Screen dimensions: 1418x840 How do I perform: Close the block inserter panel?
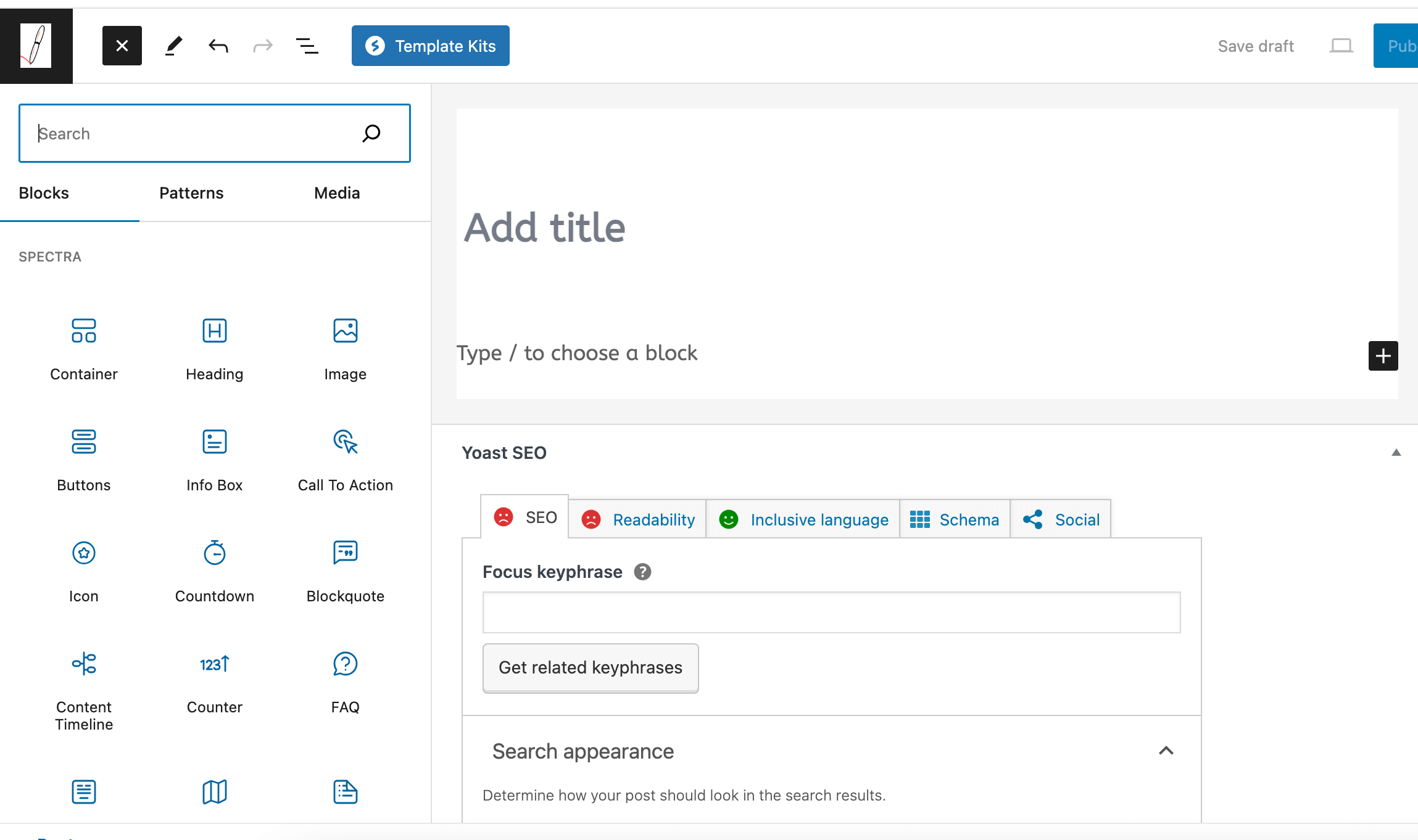(122, 46)
